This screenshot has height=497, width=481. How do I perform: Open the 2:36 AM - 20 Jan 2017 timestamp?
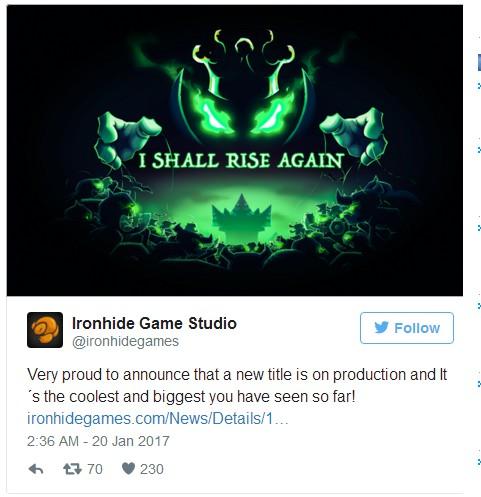(98, 441)
